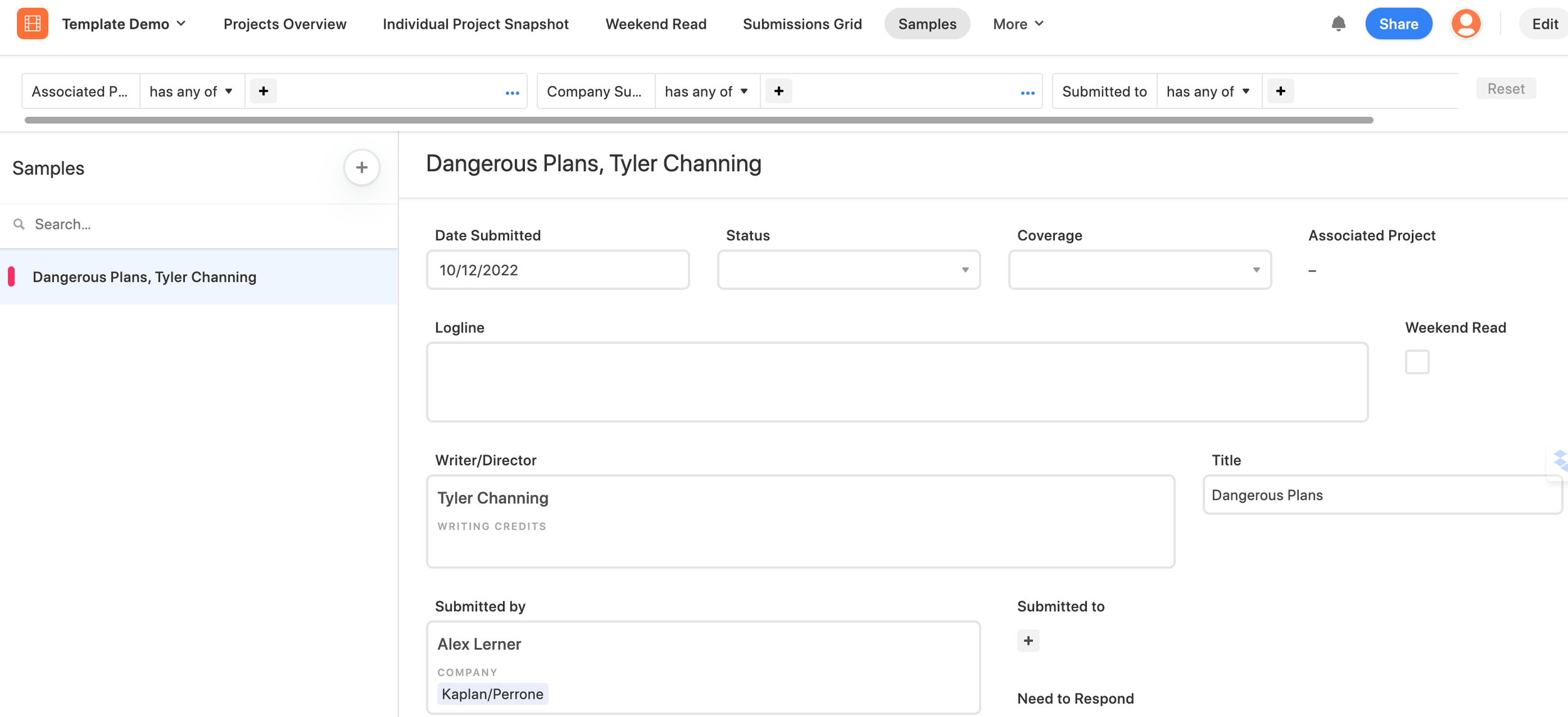
Task: Open the user profile avatar
Action: pos(1466,24)
